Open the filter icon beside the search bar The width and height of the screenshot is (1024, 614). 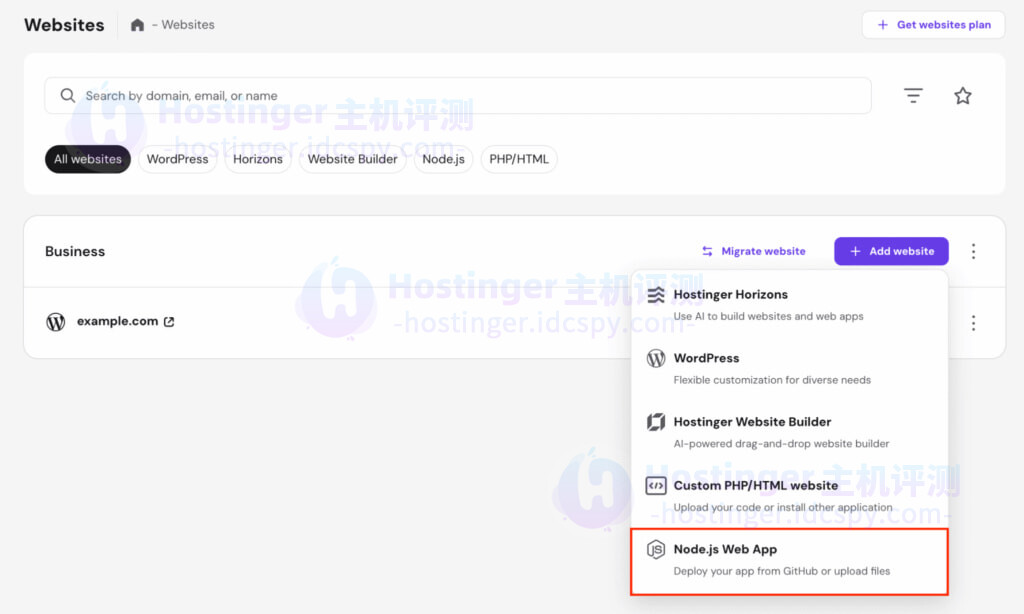coord(913,95)
